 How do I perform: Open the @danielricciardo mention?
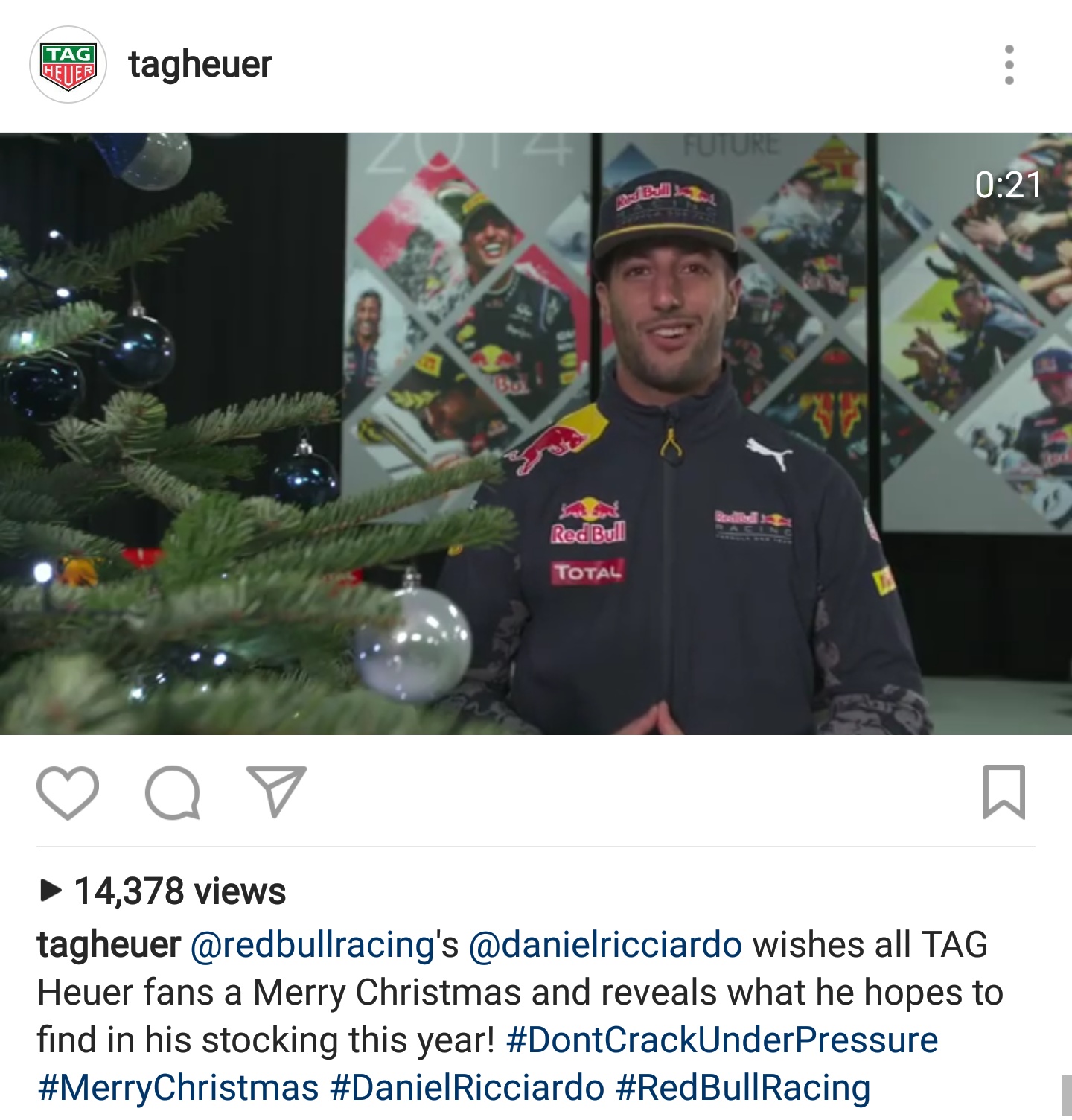coord(605,945)
